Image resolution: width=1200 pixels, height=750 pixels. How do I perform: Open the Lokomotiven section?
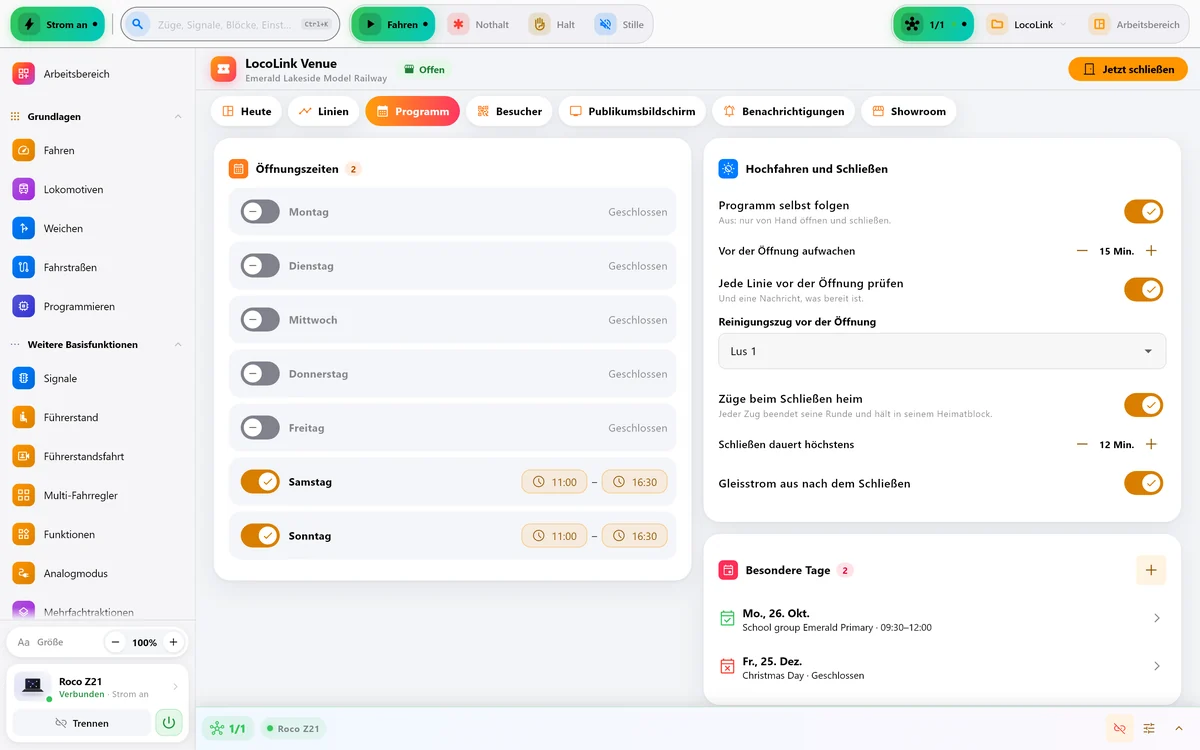[97, 189]
